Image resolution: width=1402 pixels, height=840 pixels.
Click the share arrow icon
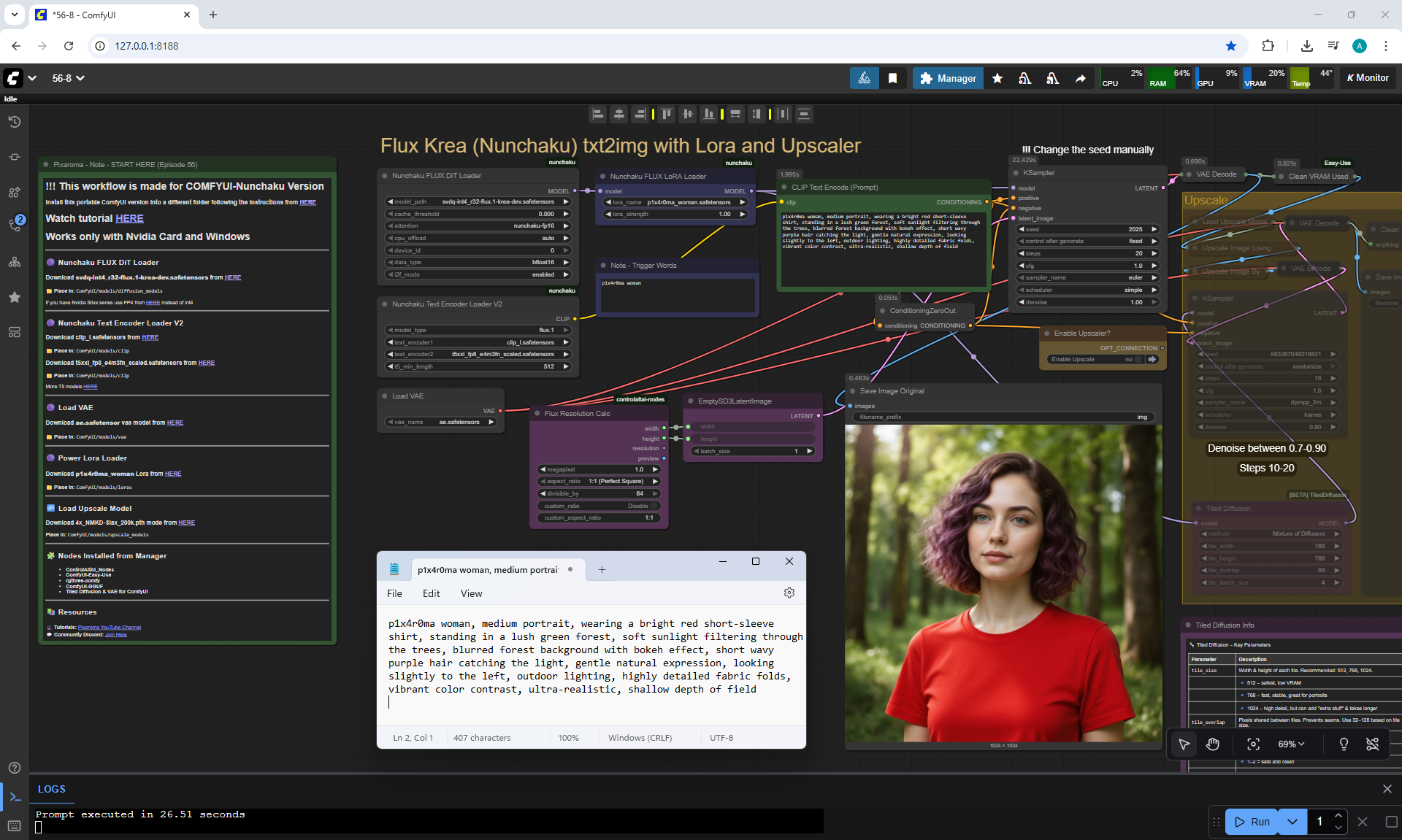(x=1080, y=78)
